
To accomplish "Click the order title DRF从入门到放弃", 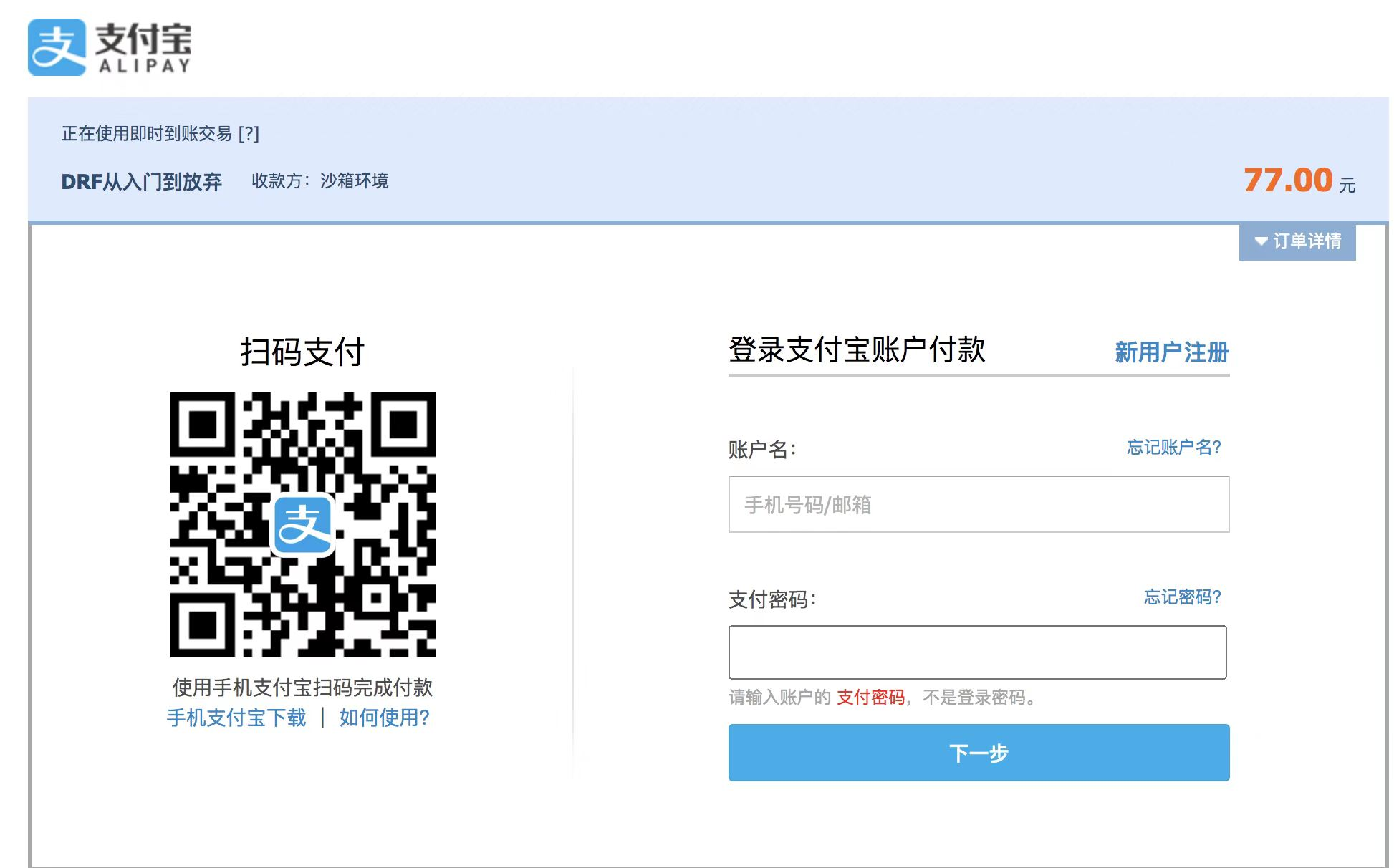I will (x=142, y=182).
